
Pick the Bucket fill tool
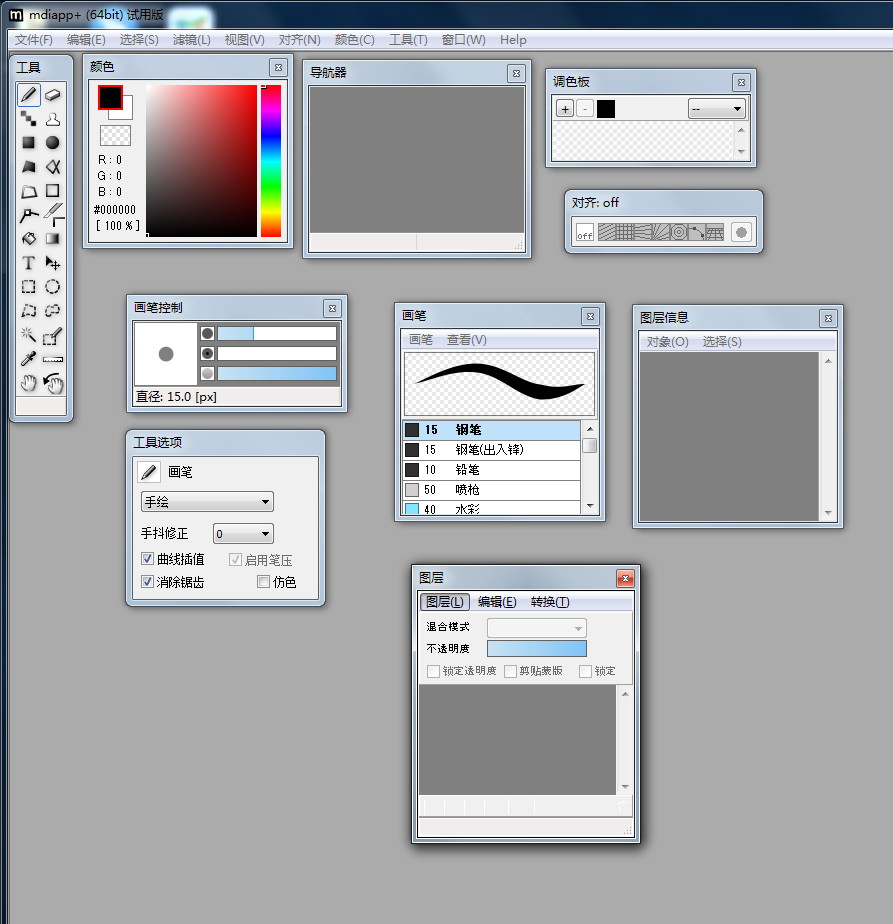tap(29, 239)
